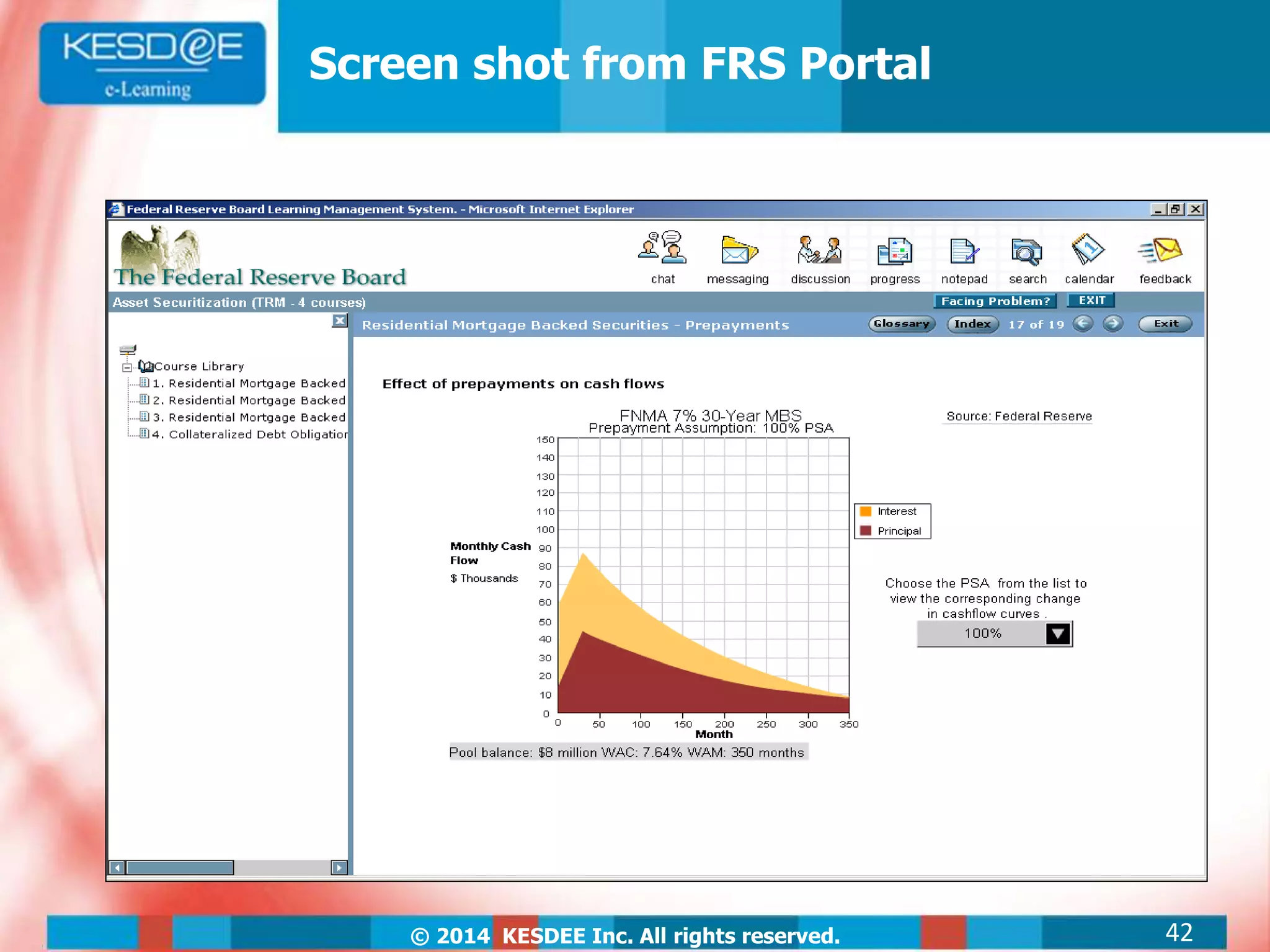
Task: Open 4. Collateralized Debt Obligation course
Action: [249, 434]
